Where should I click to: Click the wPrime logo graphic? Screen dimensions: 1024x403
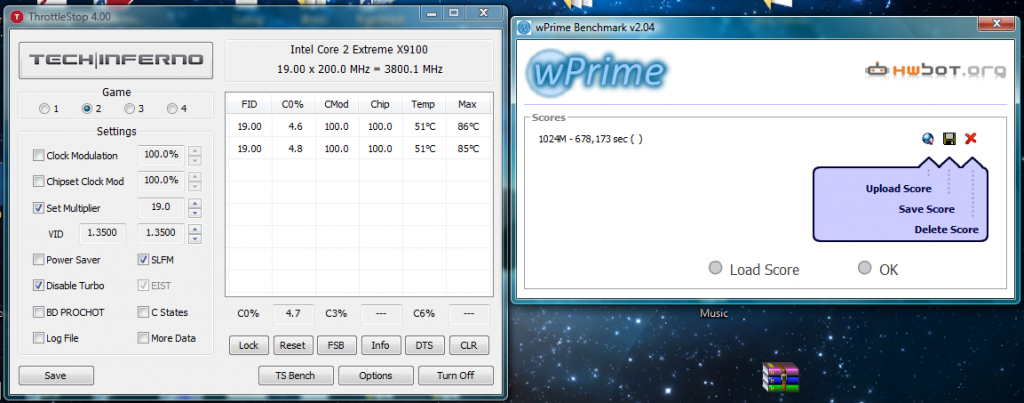tap(595, 72)
